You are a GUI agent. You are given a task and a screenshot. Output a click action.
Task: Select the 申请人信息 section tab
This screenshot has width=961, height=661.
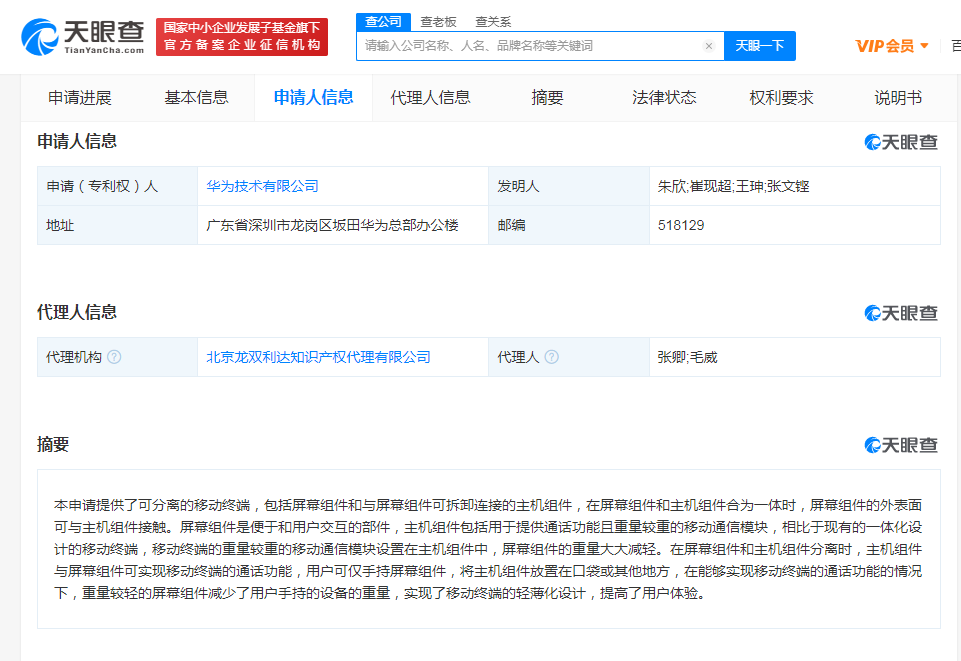313,97
